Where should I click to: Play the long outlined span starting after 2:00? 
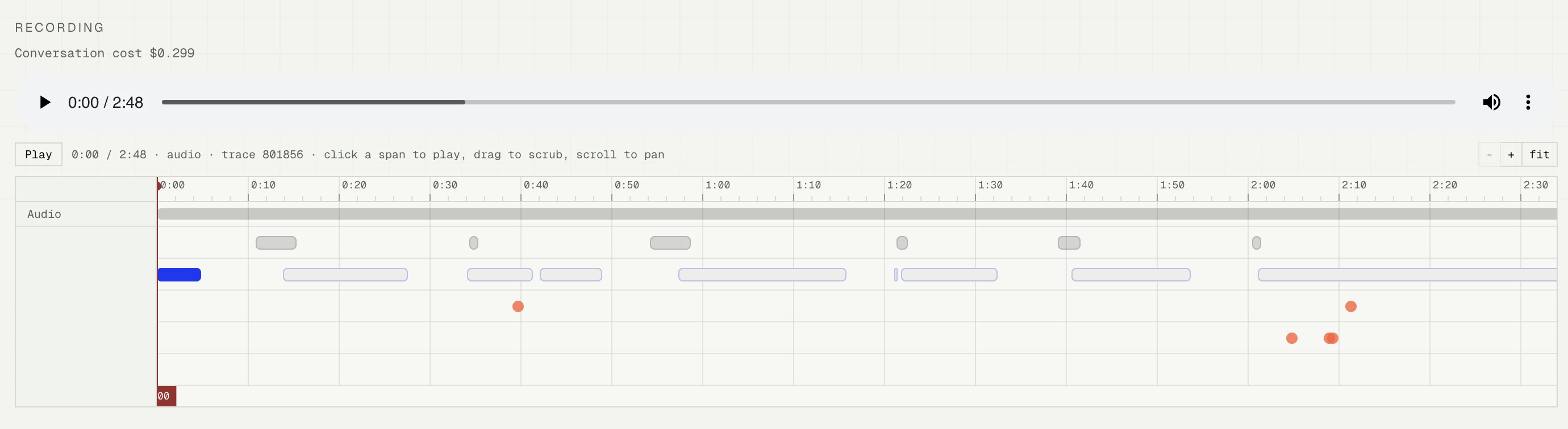click(1407, 275)
